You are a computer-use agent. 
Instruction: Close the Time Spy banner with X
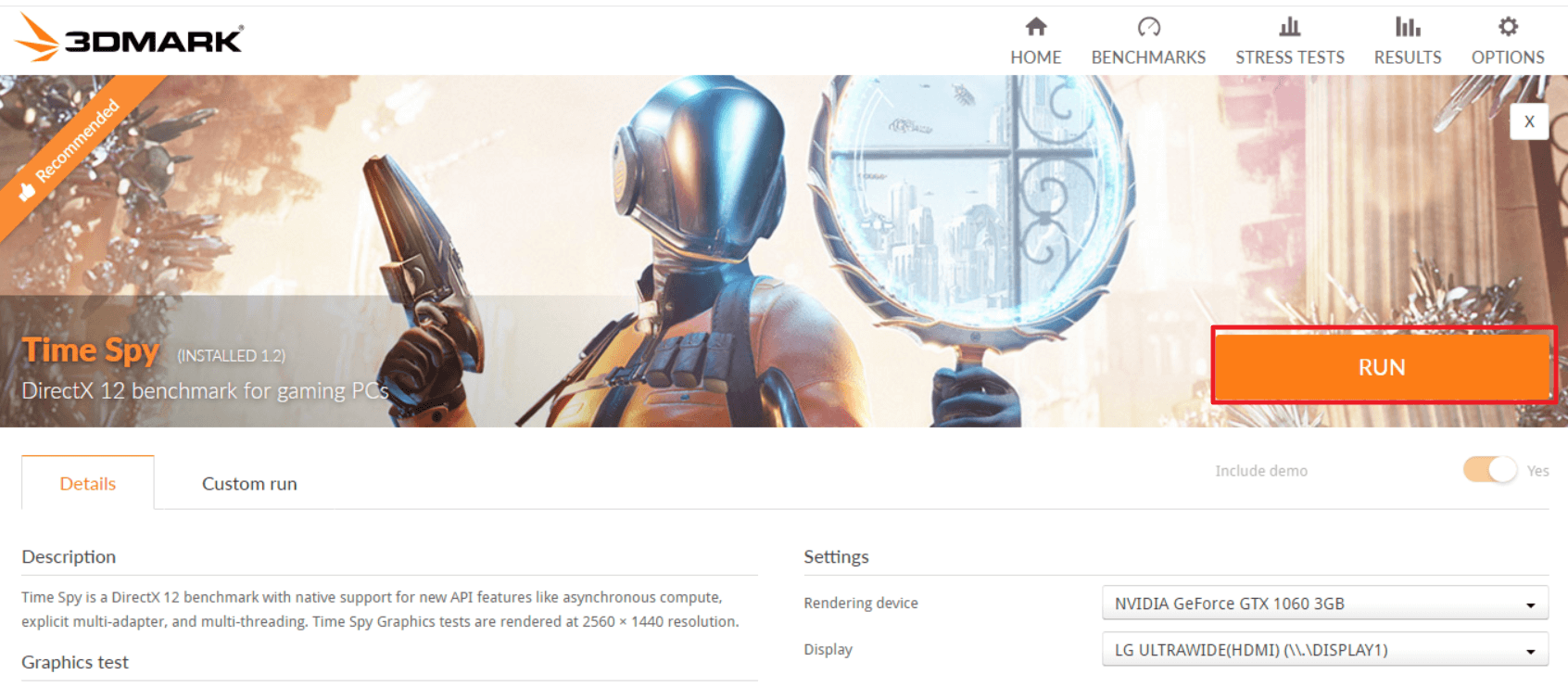(x=1529, y=121)
